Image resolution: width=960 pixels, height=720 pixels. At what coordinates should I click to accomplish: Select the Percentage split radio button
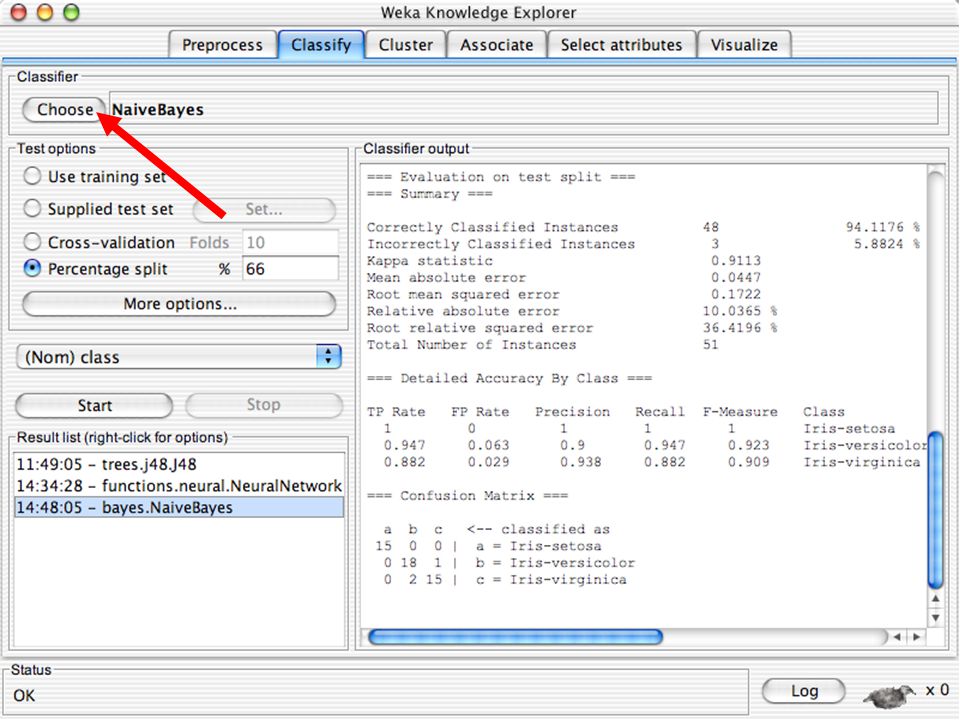(95, 269)
